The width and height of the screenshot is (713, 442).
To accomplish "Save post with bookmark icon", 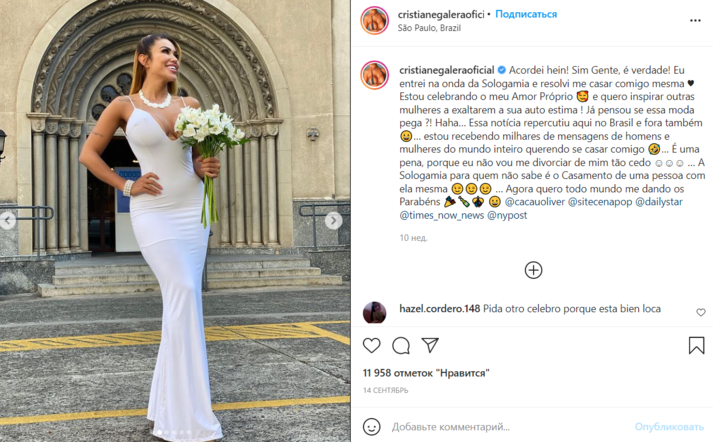I will [x=696, y=346].
